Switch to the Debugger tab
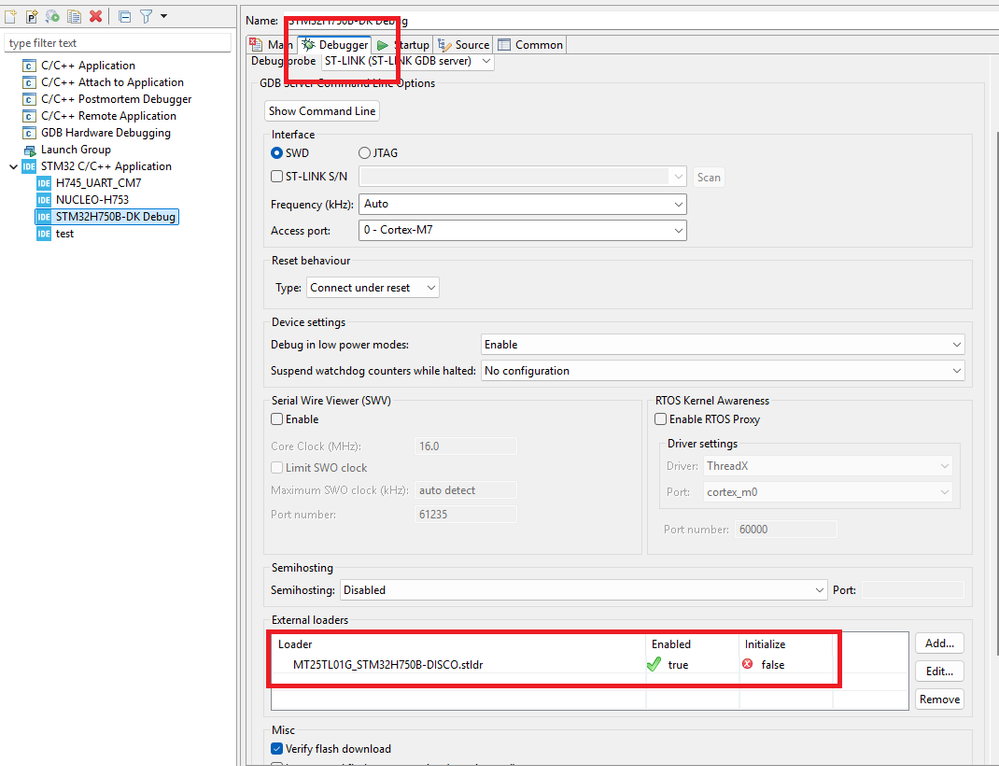This screenshot has width=999, height=766. [334, 45]
